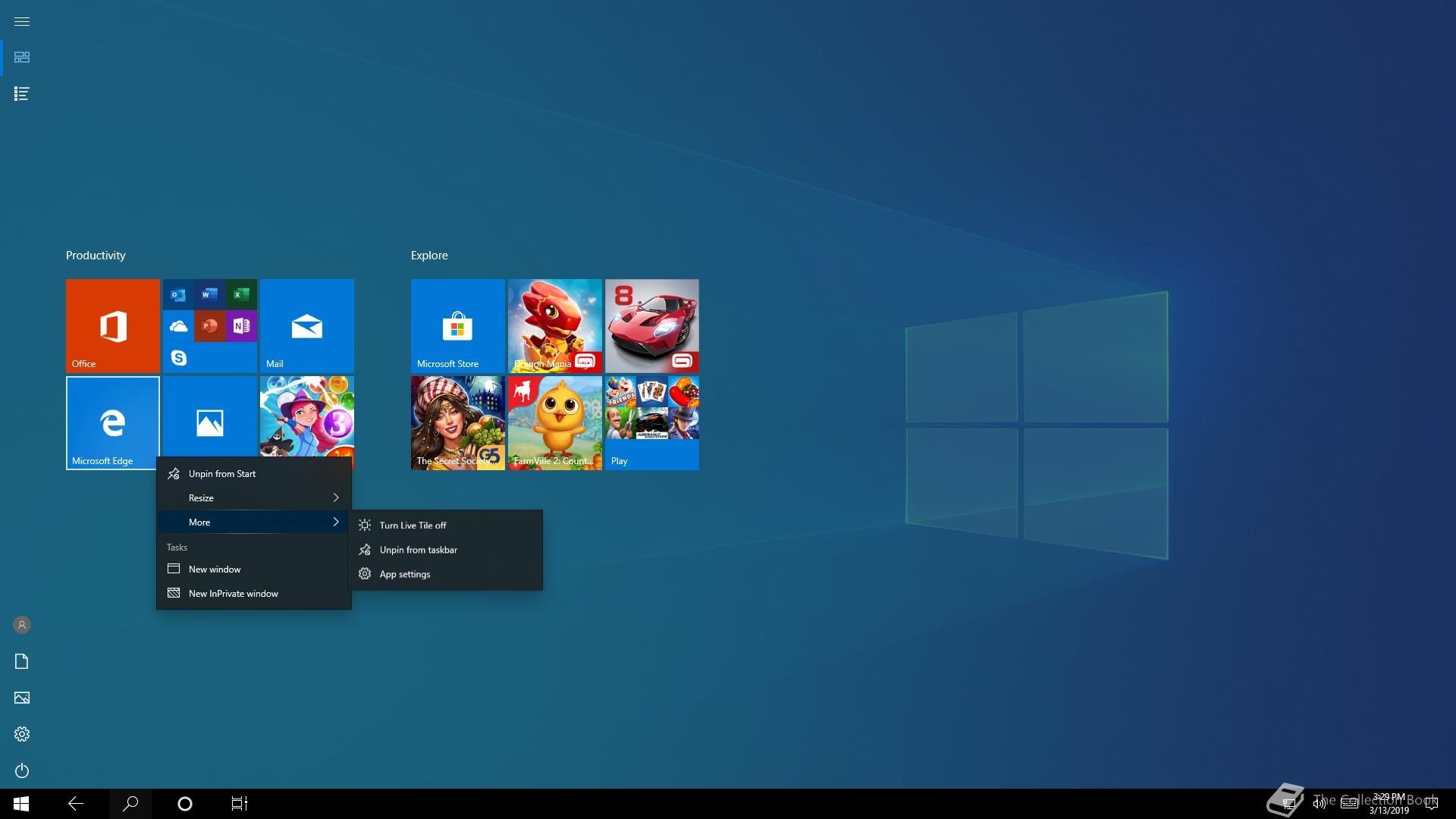Image resolution: width=1456 pixels, height=819 pixels.
Task: Open the Microsoft Store tile
Action: click(458, 326)
